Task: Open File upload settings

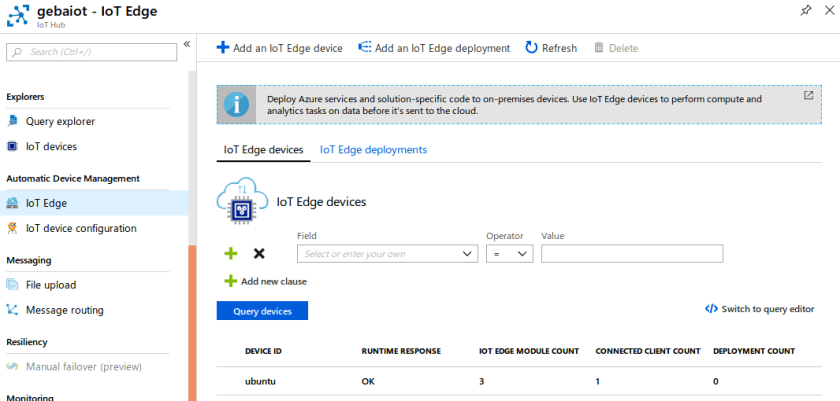Action: [50, 285]
